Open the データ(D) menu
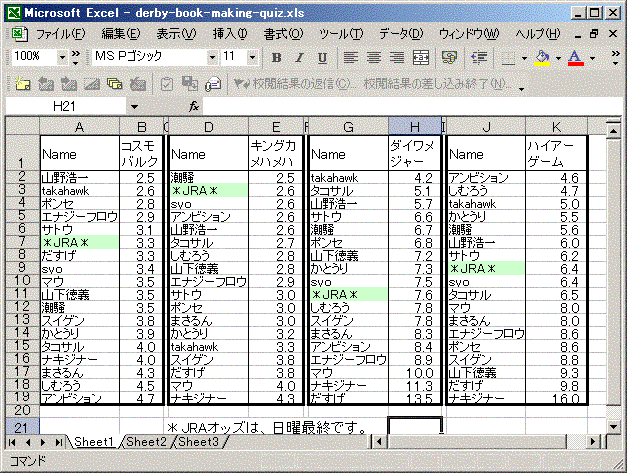The image size is (627, 473). click(x=401, y=34)
